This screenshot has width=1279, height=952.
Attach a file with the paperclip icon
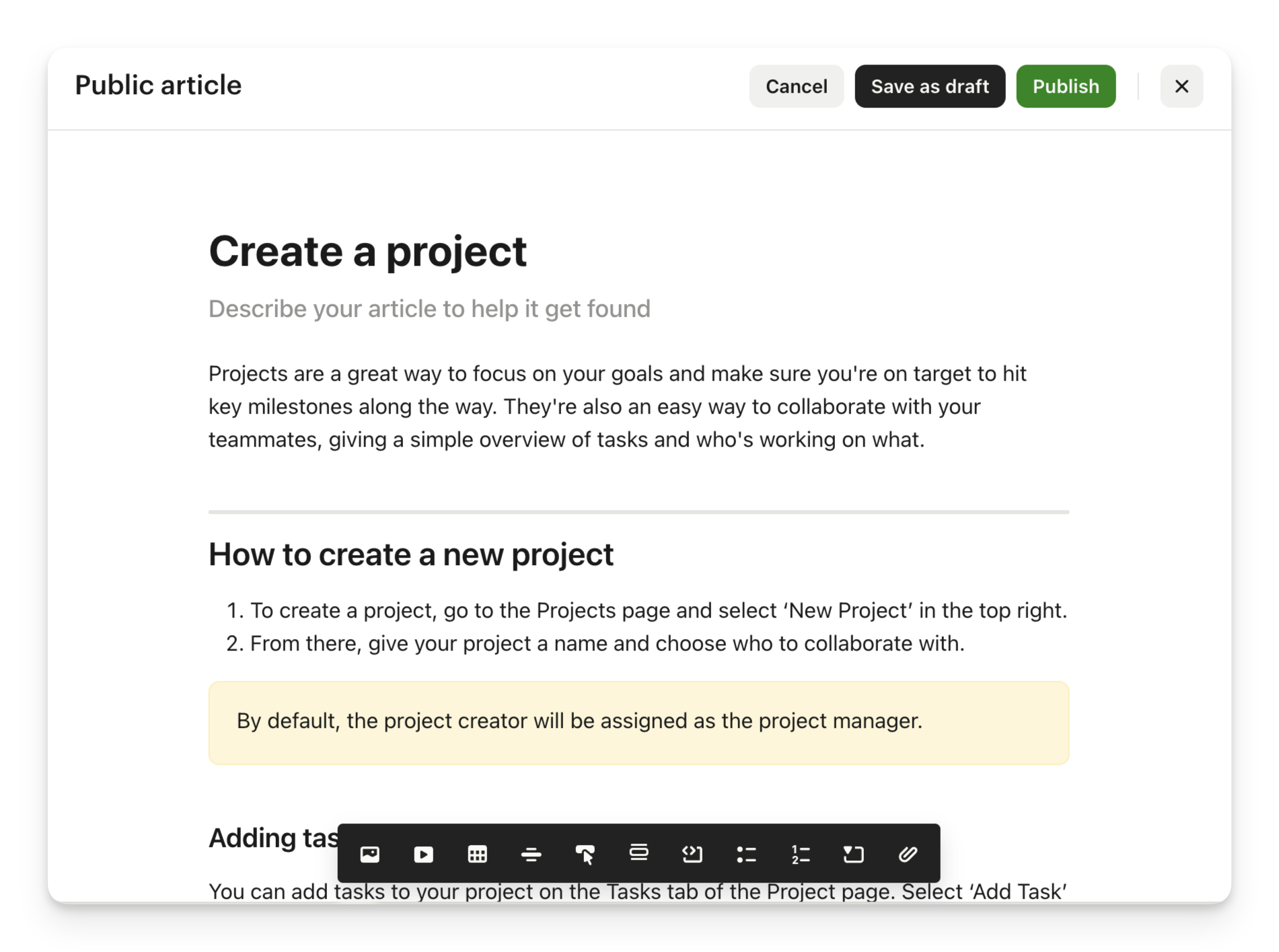(x=908, y=854)
